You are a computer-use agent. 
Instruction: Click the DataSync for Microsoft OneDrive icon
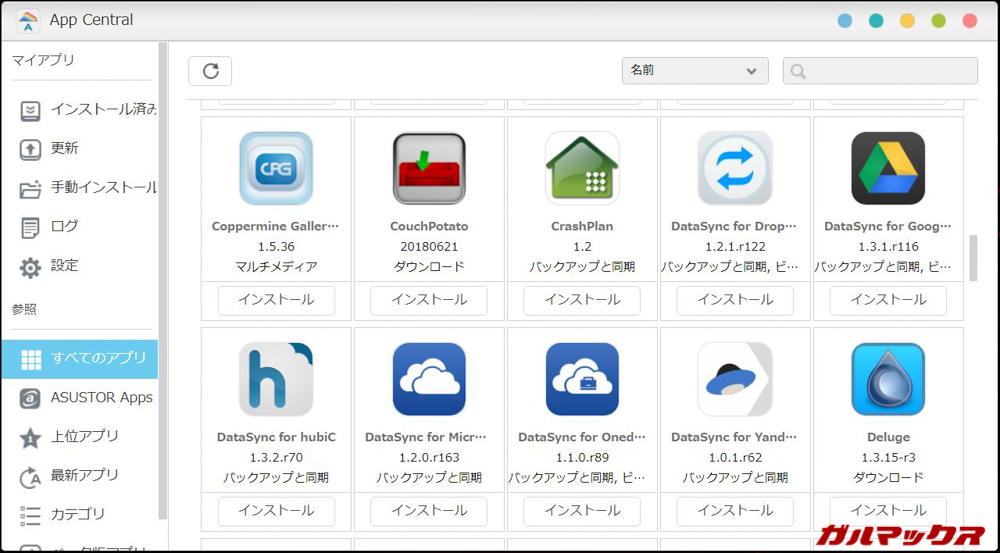click(x=429, y=379)
